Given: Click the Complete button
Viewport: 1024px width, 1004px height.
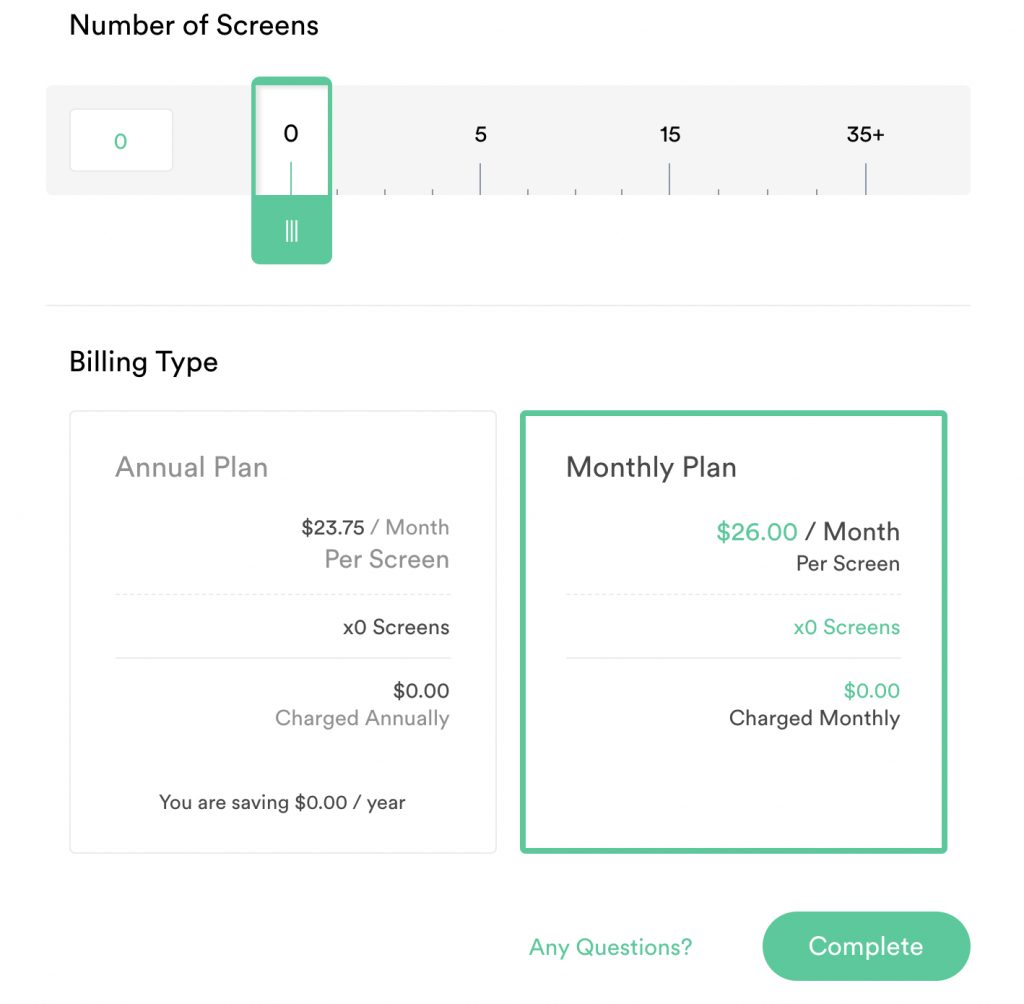Looking at the screenshot, I should point(865,945).
